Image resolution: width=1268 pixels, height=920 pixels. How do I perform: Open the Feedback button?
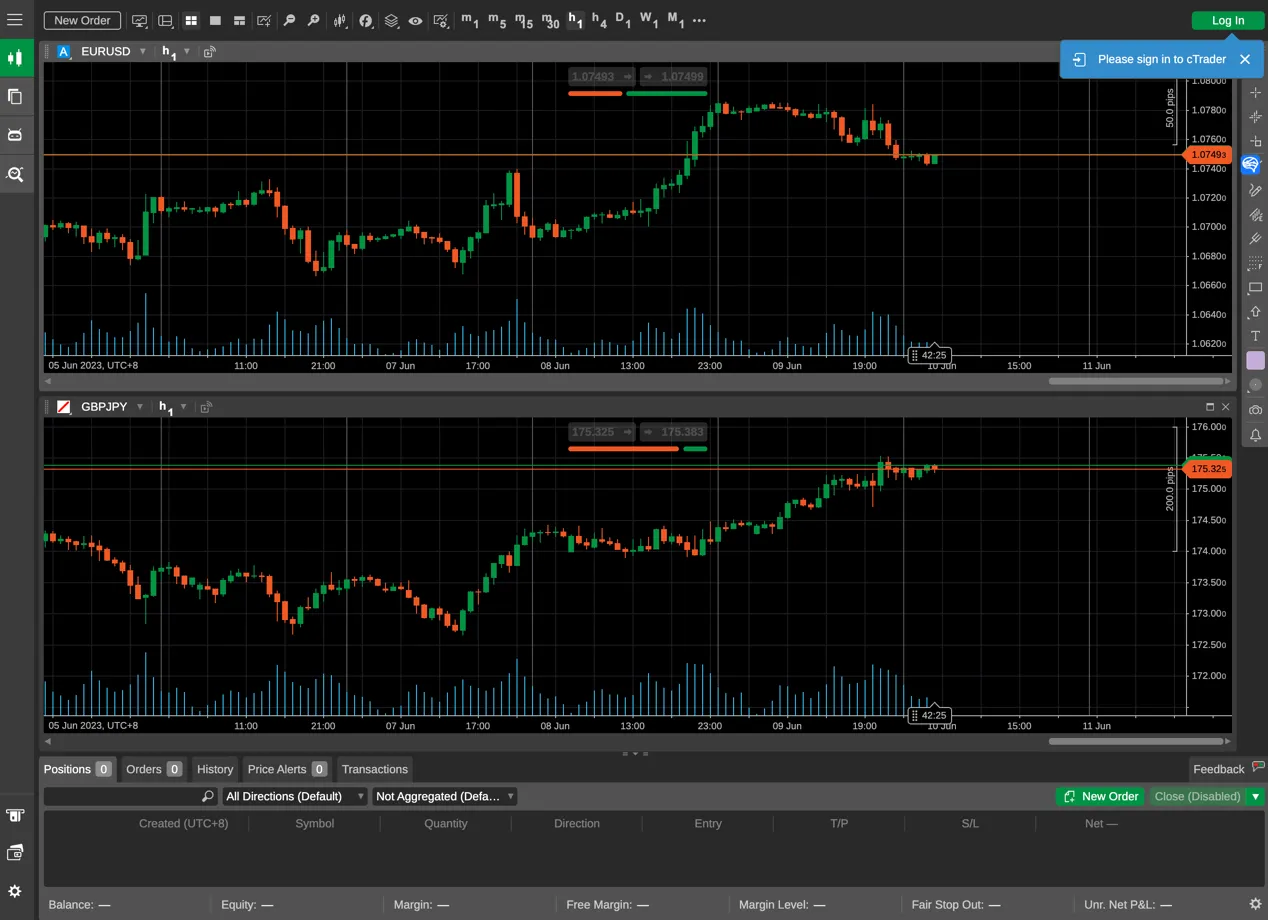pyautogui.click(x=1228, y=769)
